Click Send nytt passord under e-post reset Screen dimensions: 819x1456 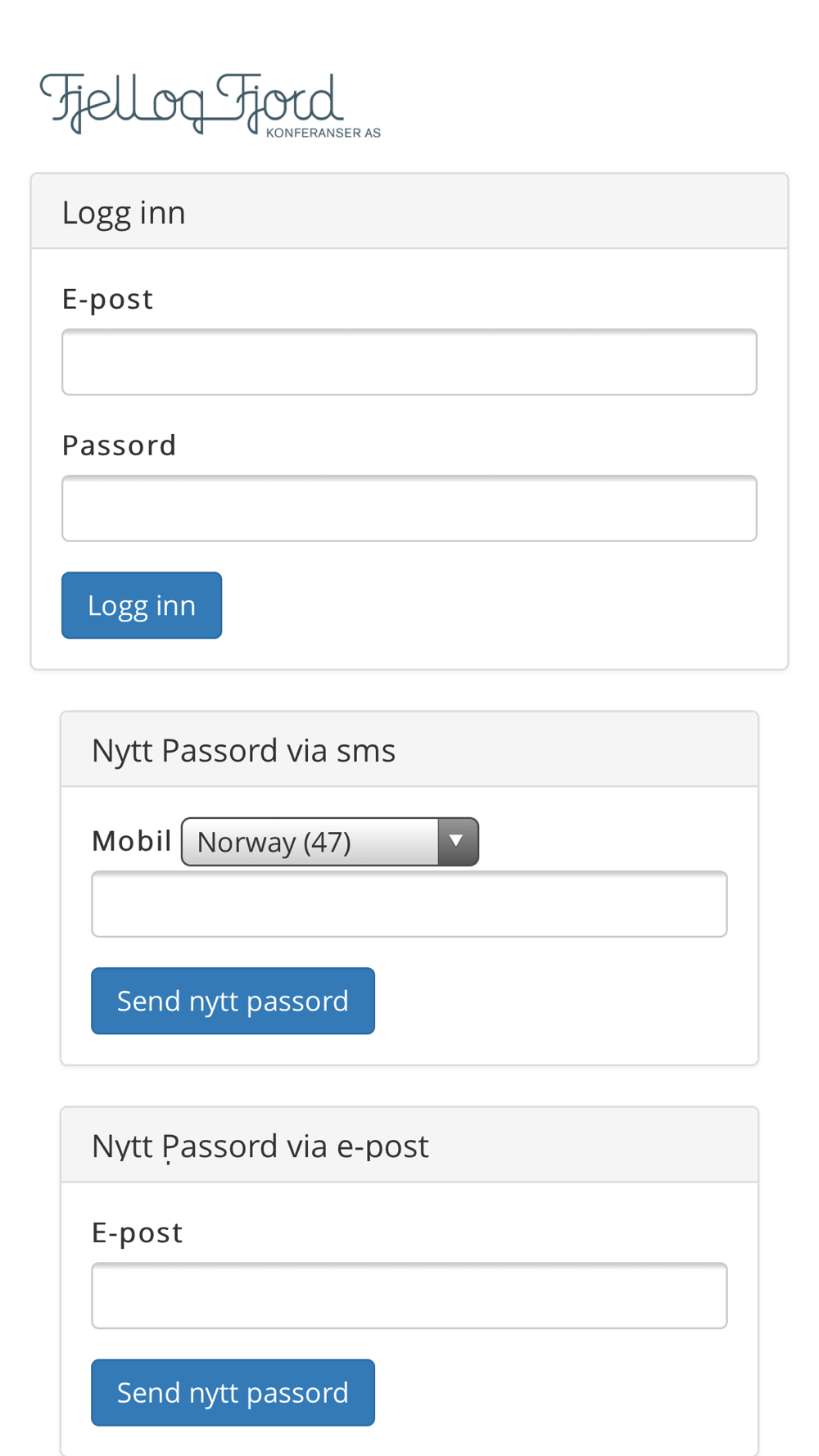tap(233, 1393)
